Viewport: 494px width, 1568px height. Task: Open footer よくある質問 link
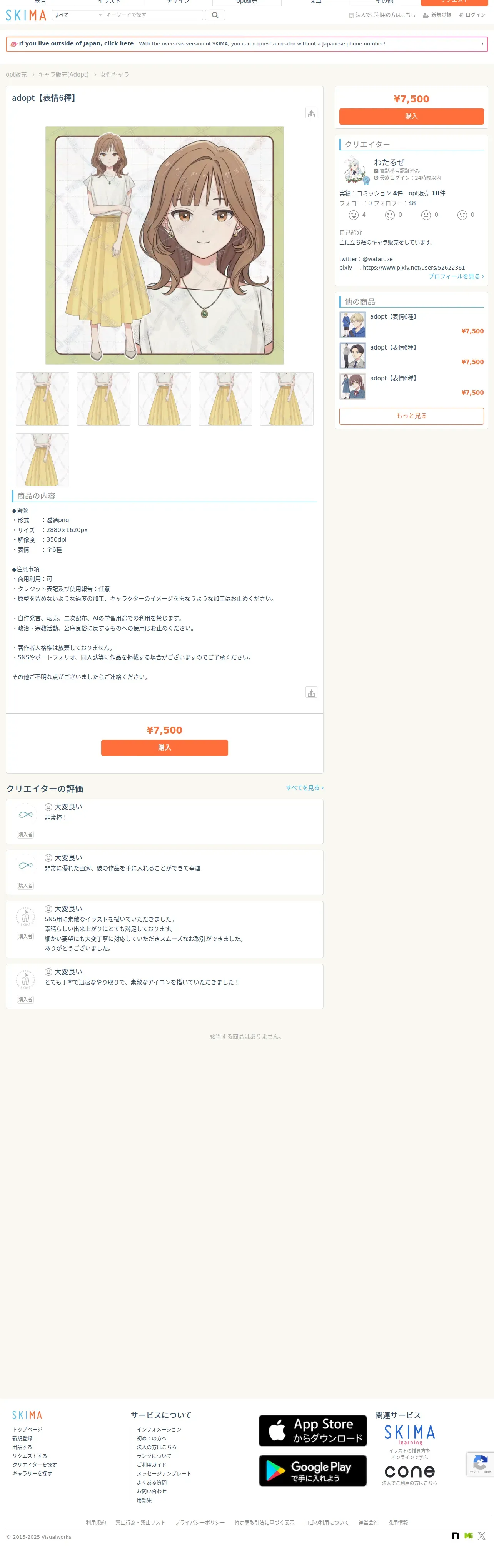[x=152, y=1483]
